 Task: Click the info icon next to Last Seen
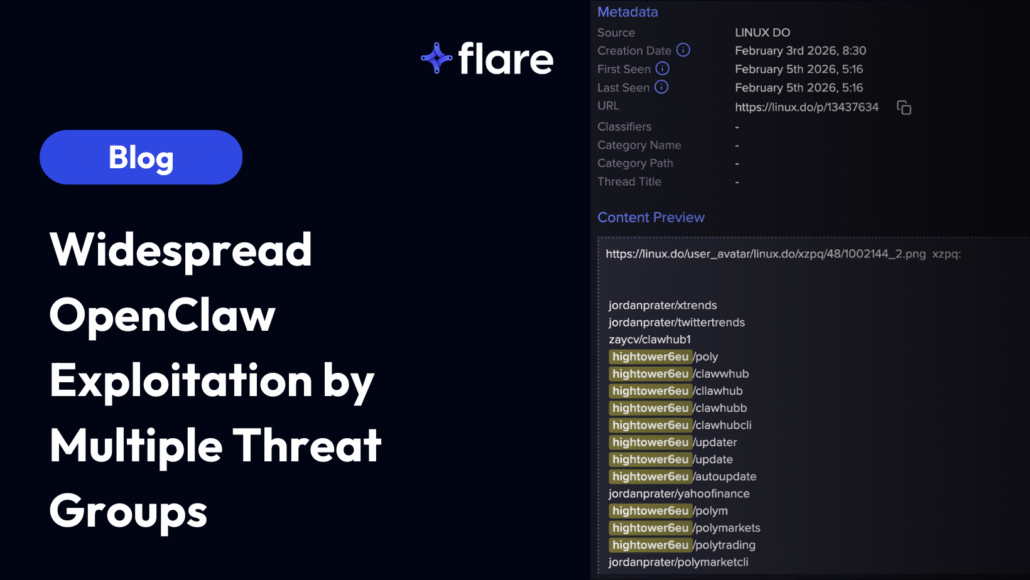pyautogui.click(x=661, y=88)
